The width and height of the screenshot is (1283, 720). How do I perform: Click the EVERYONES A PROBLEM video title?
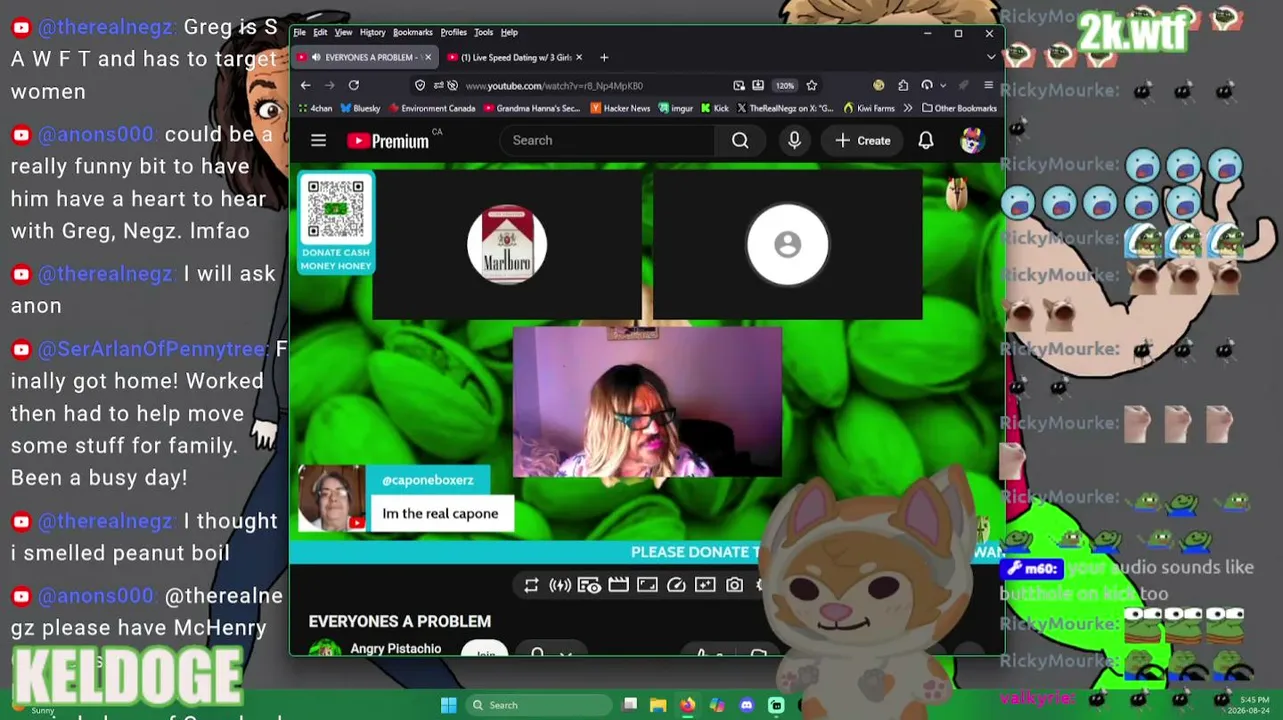point(399,621)
